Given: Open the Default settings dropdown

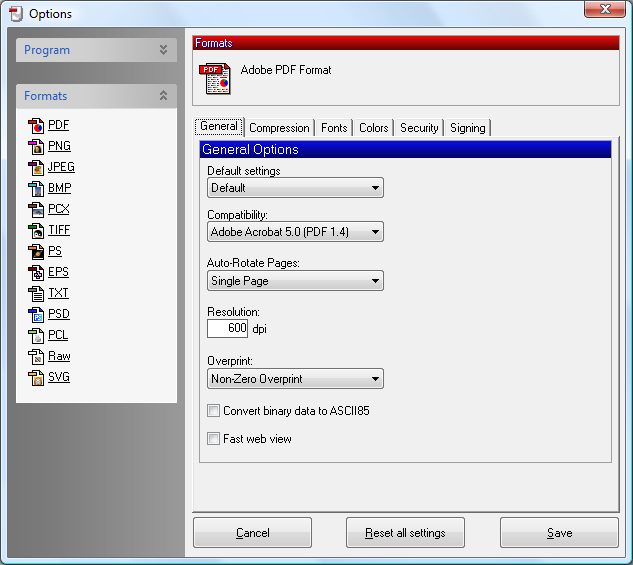Looking at the screenshot, I should pyautogui.click(x=295, y=188).
